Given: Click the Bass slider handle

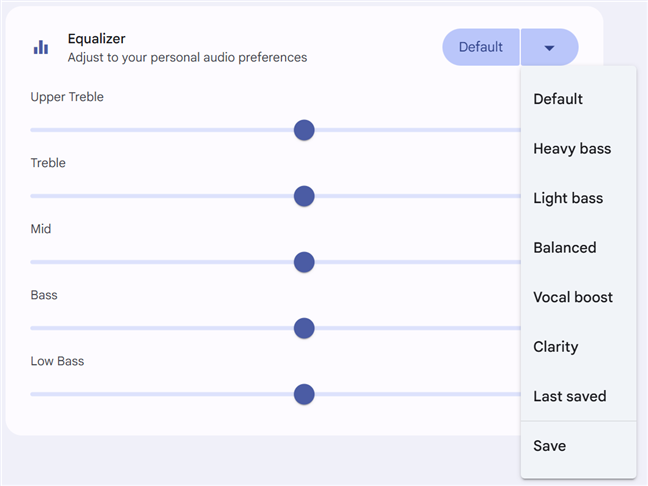Looking at the screenshot, I should (304, 328).
